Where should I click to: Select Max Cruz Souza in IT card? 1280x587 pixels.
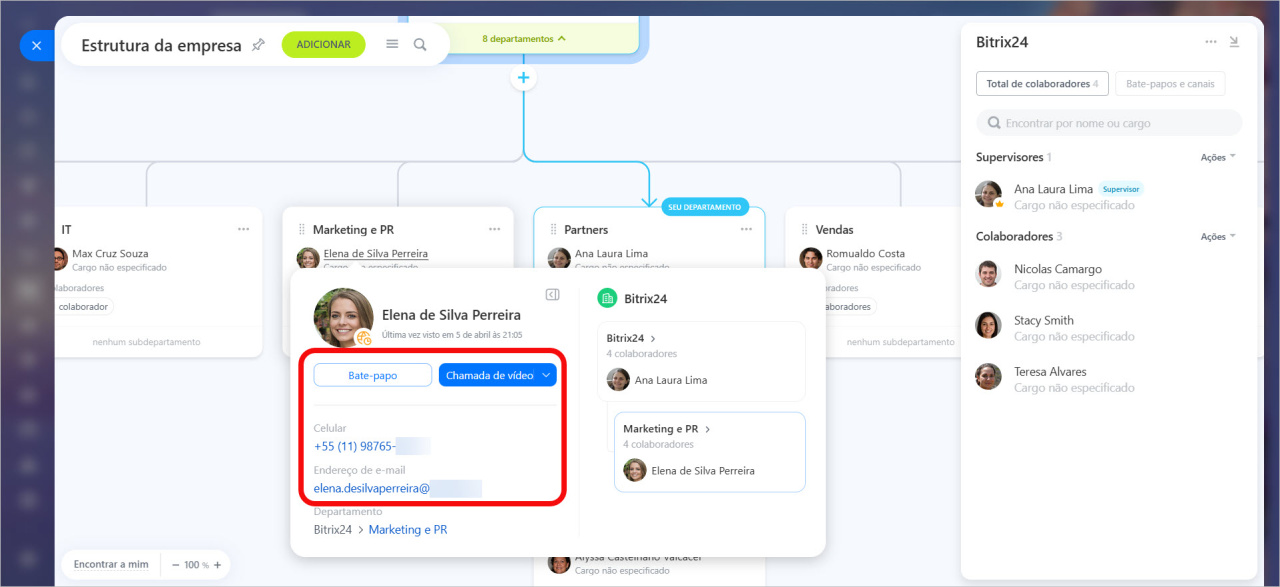click(x=110, y=254)
